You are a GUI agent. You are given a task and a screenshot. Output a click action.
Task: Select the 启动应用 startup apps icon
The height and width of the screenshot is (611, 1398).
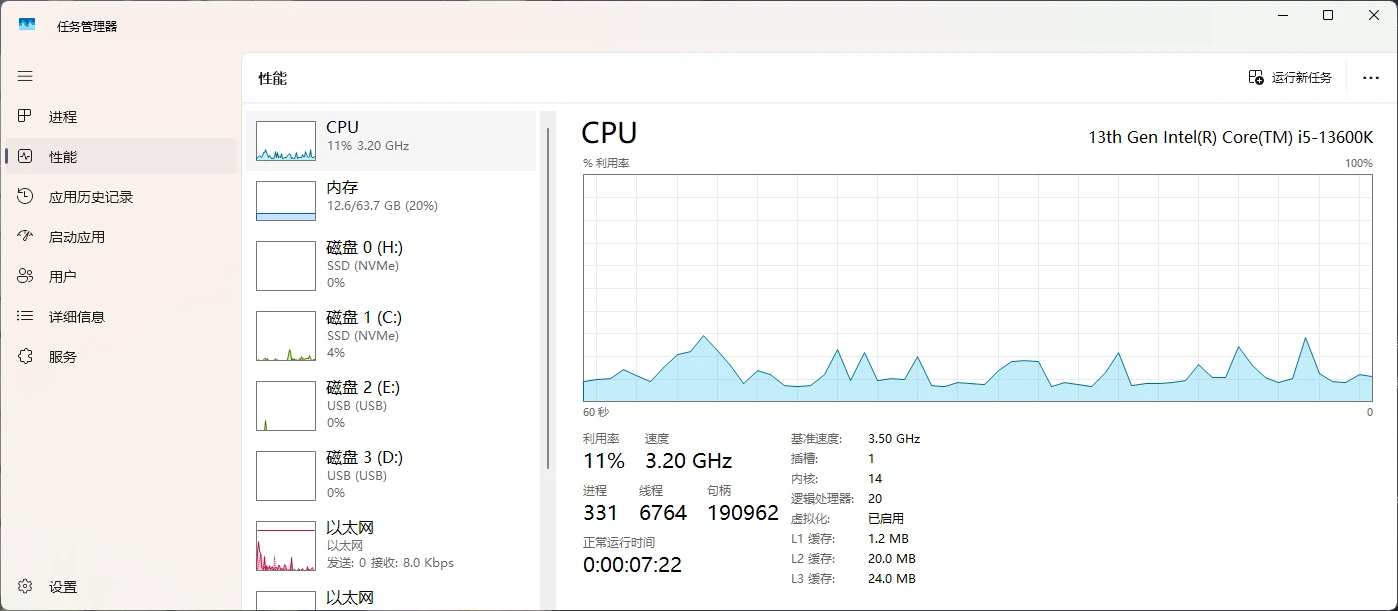click(26, 236)
